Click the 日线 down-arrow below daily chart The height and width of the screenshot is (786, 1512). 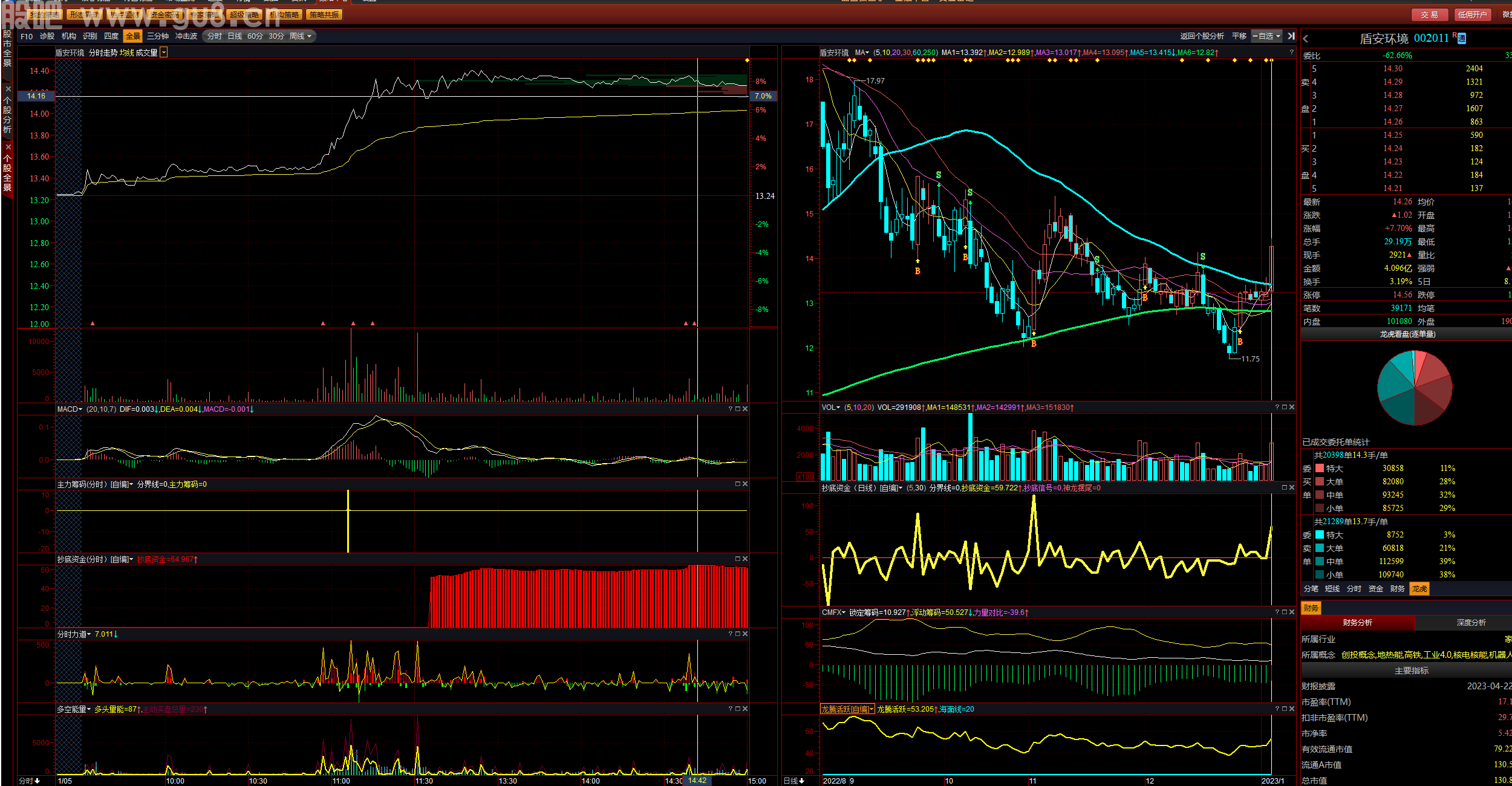click(802, 781)
